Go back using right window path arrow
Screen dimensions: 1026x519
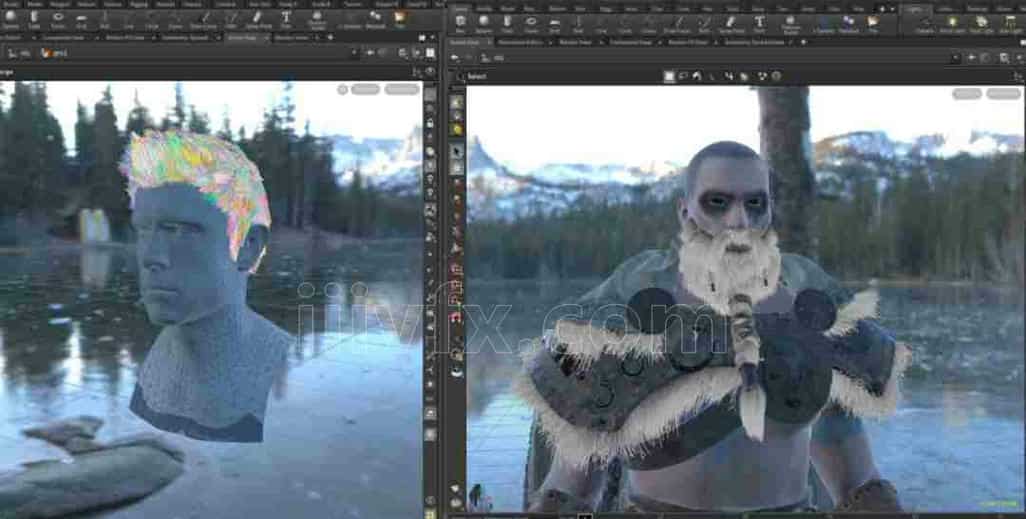(455, 58)
